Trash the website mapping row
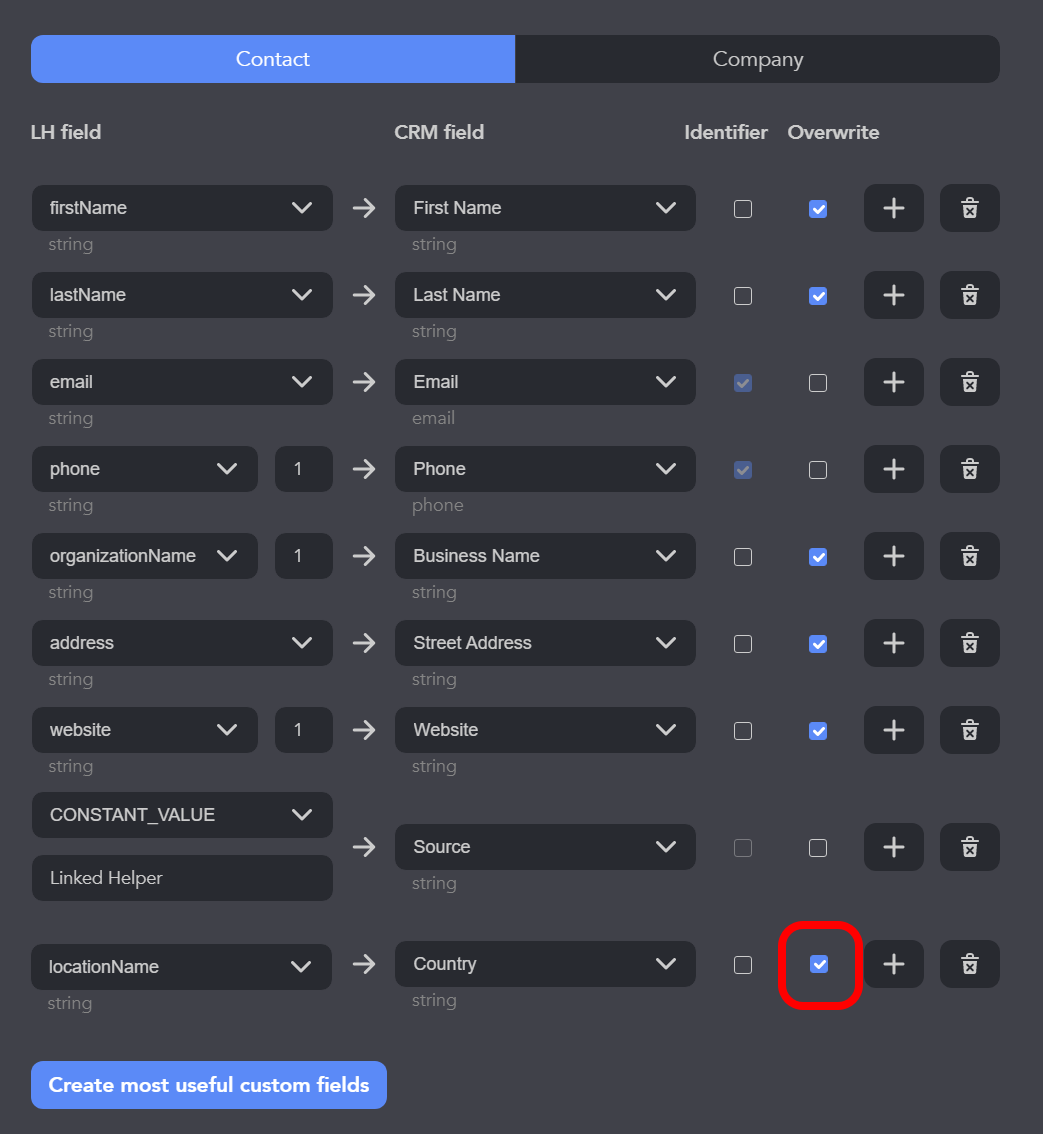This screenshot has height=1134, width=1043. 969,730
